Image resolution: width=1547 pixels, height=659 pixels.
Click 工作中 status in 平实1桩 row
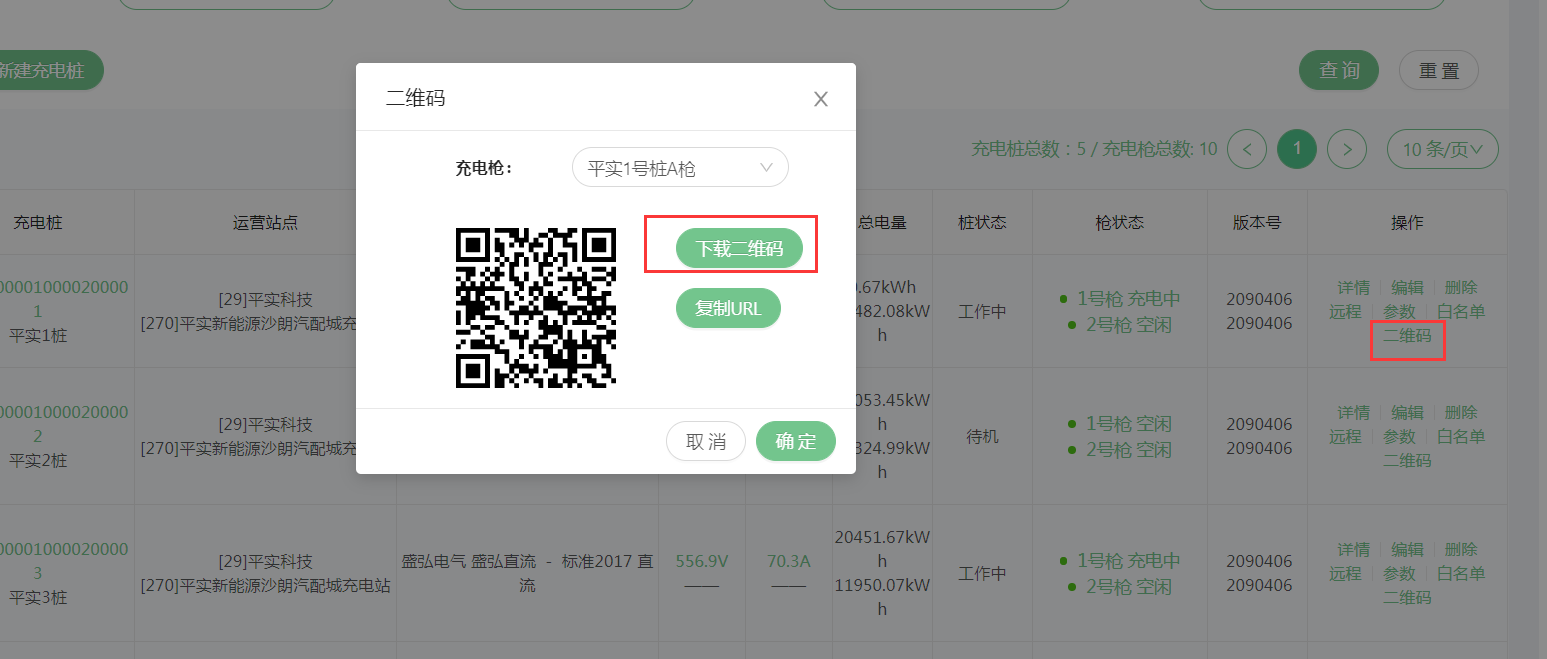[982, 311]
